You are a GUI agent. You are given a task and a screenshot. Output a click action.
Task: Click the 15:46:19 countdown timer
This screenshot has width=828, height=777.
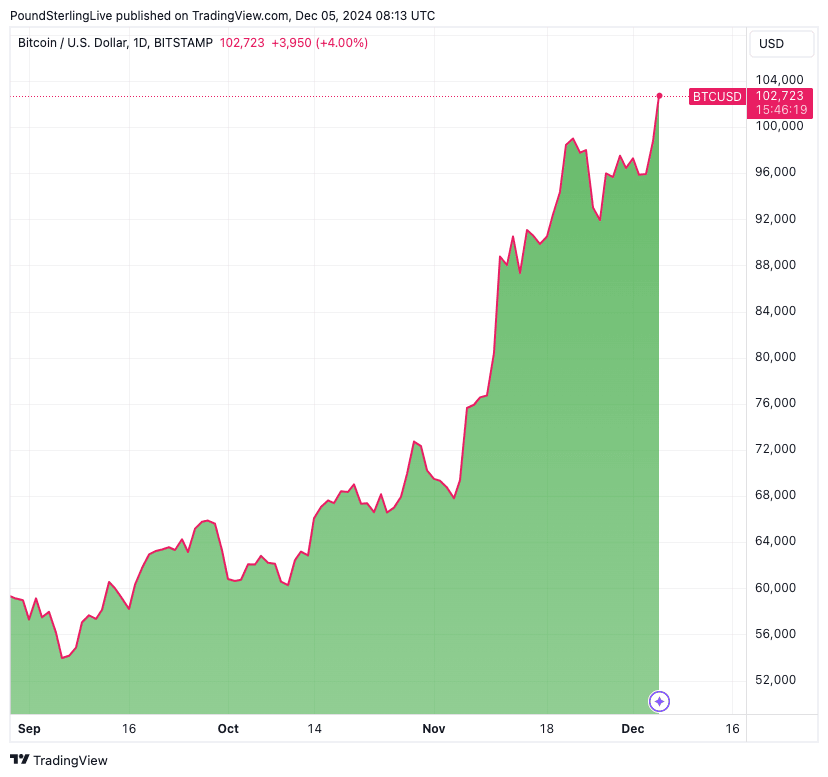coord(781,110)
